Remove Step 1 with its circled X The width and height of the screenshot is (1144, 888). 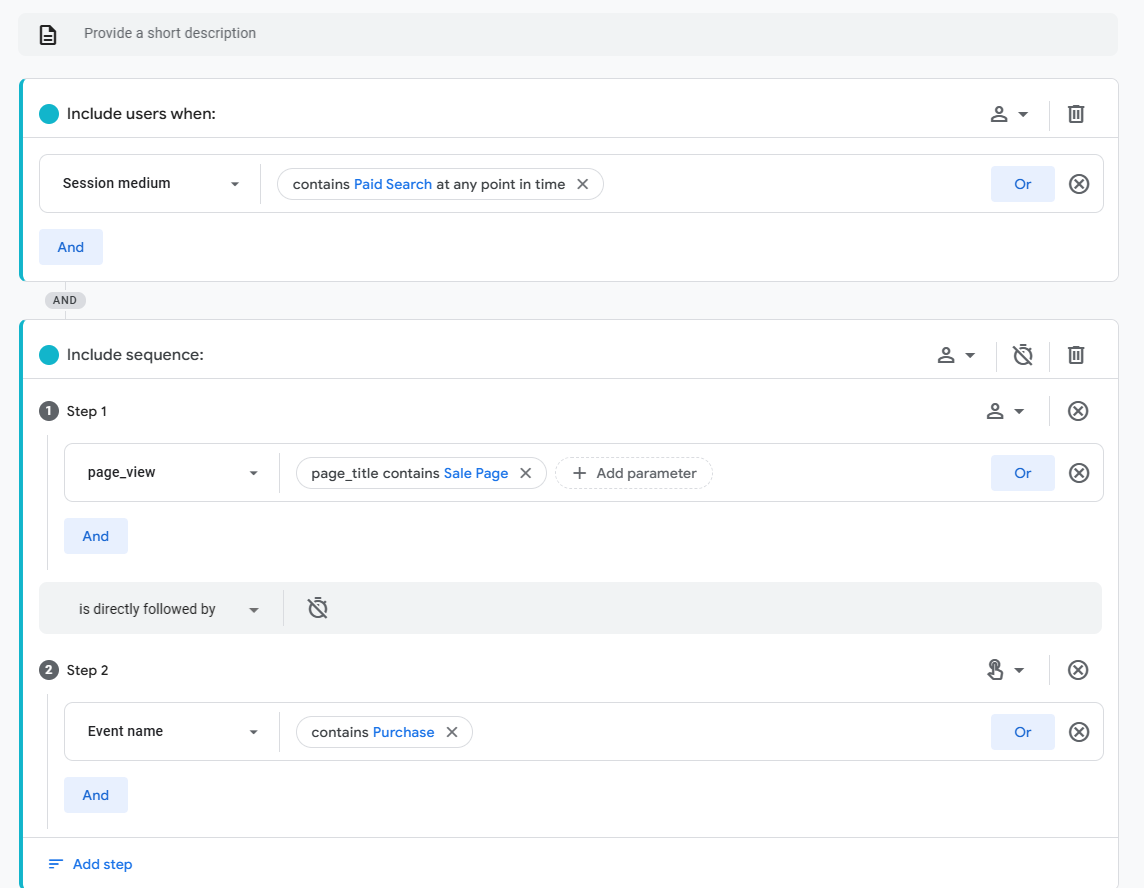[1078, 411]
